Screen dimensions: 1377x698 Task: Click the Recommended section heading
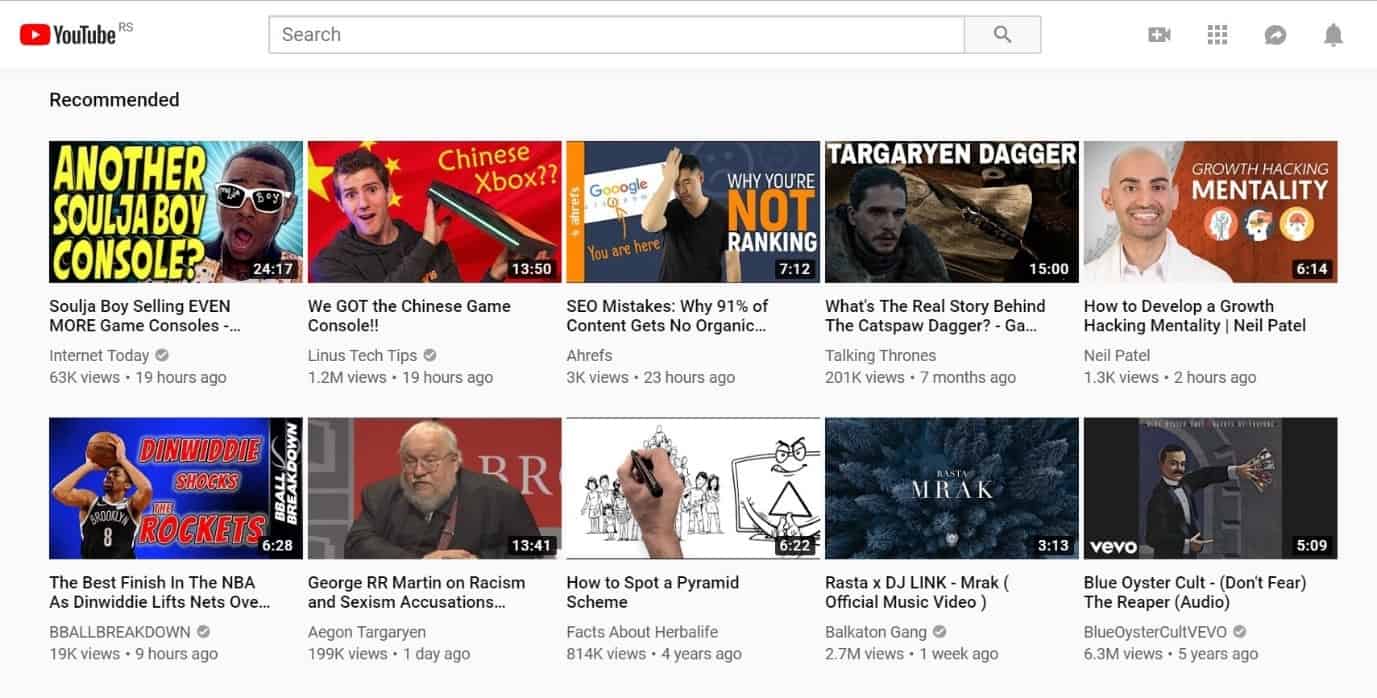click(114, 99)
